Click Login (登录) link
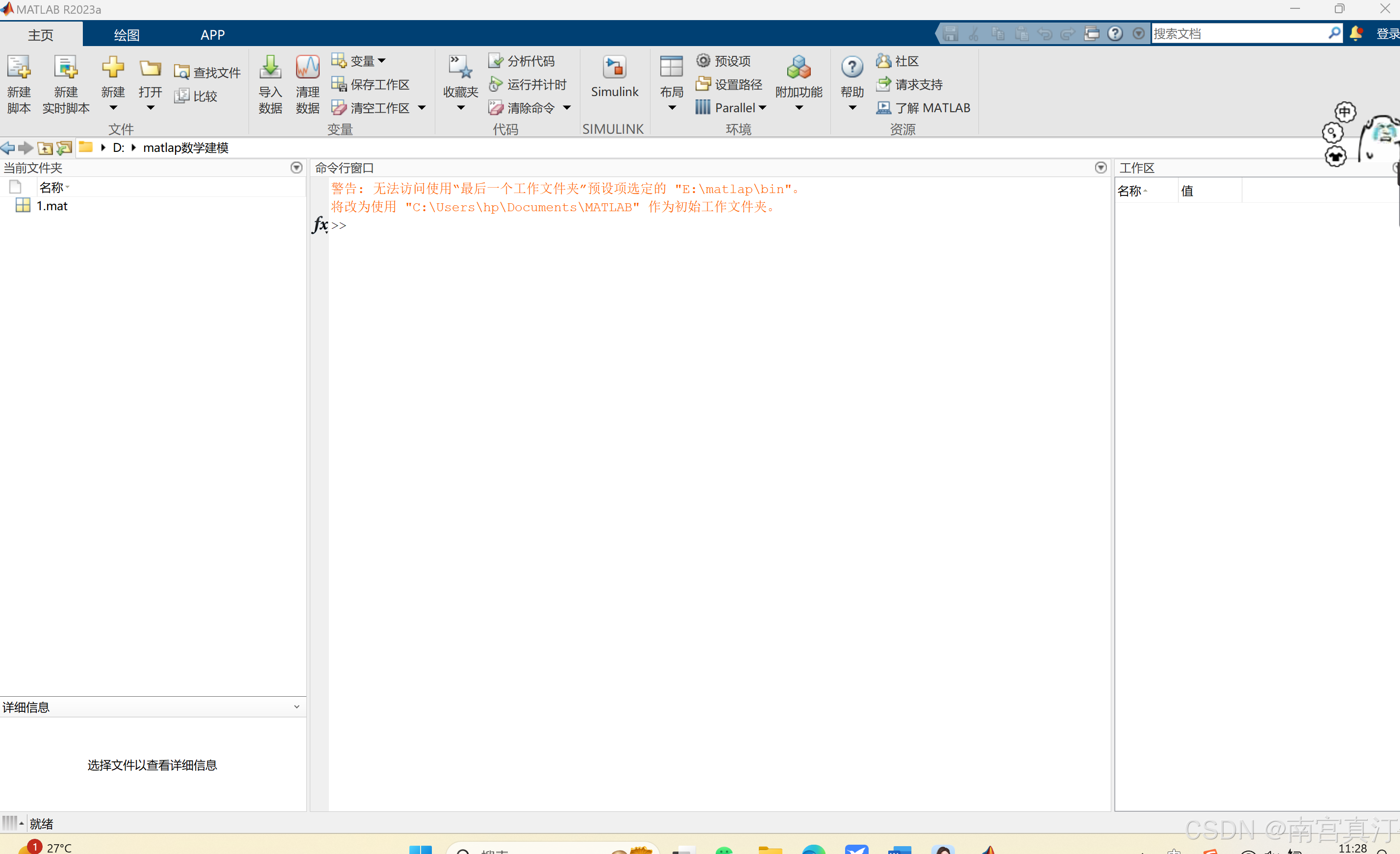The width and height of the screenshot is (1400, 854). [x=1387, y=33]
